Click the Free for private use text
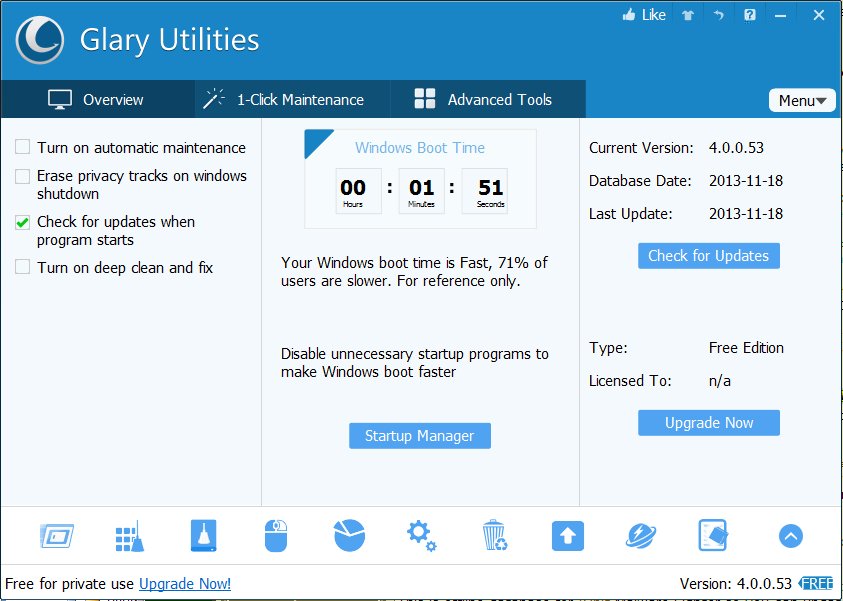This screenshot has height=601, width=843. click(x=69, y=584)
